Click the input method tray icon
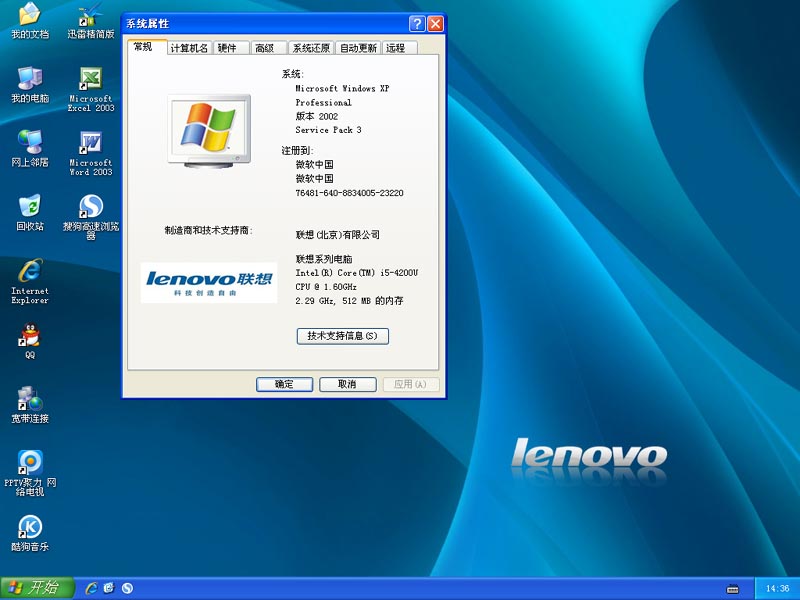The image size is (800, 600). point(732,589)
